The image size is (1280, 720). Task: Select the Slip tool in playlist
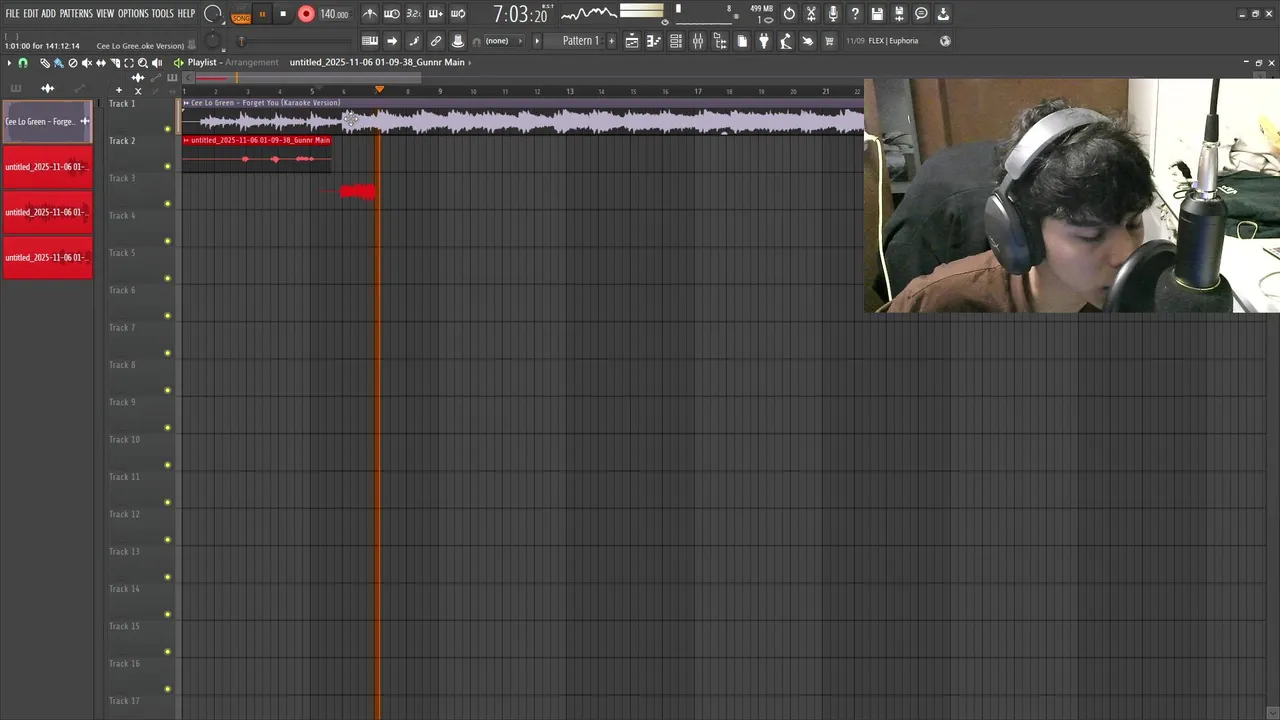point(101,63)
